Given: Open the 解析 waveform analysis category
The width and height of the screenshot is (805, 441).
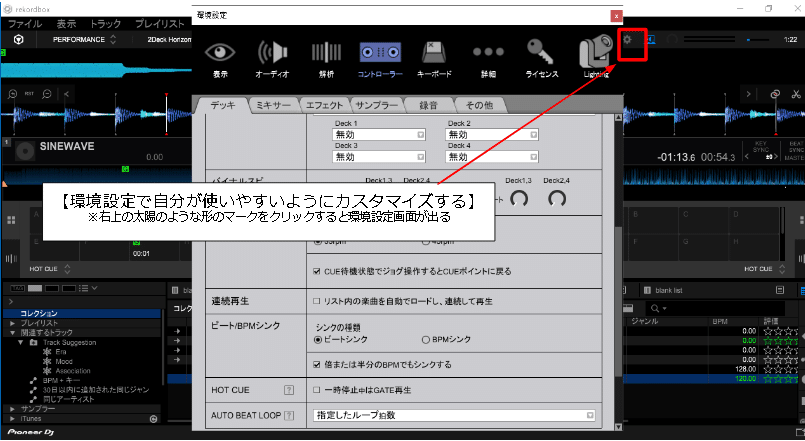Looking at the screenshot, I should (x=327, y=59).
